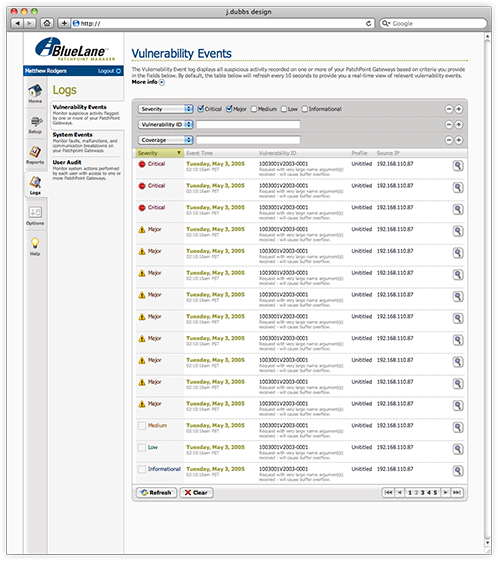The height and width of the screenshot is (561, 498).
Task: Enable the Informational severity checkbox
Action: coord(304,109)
